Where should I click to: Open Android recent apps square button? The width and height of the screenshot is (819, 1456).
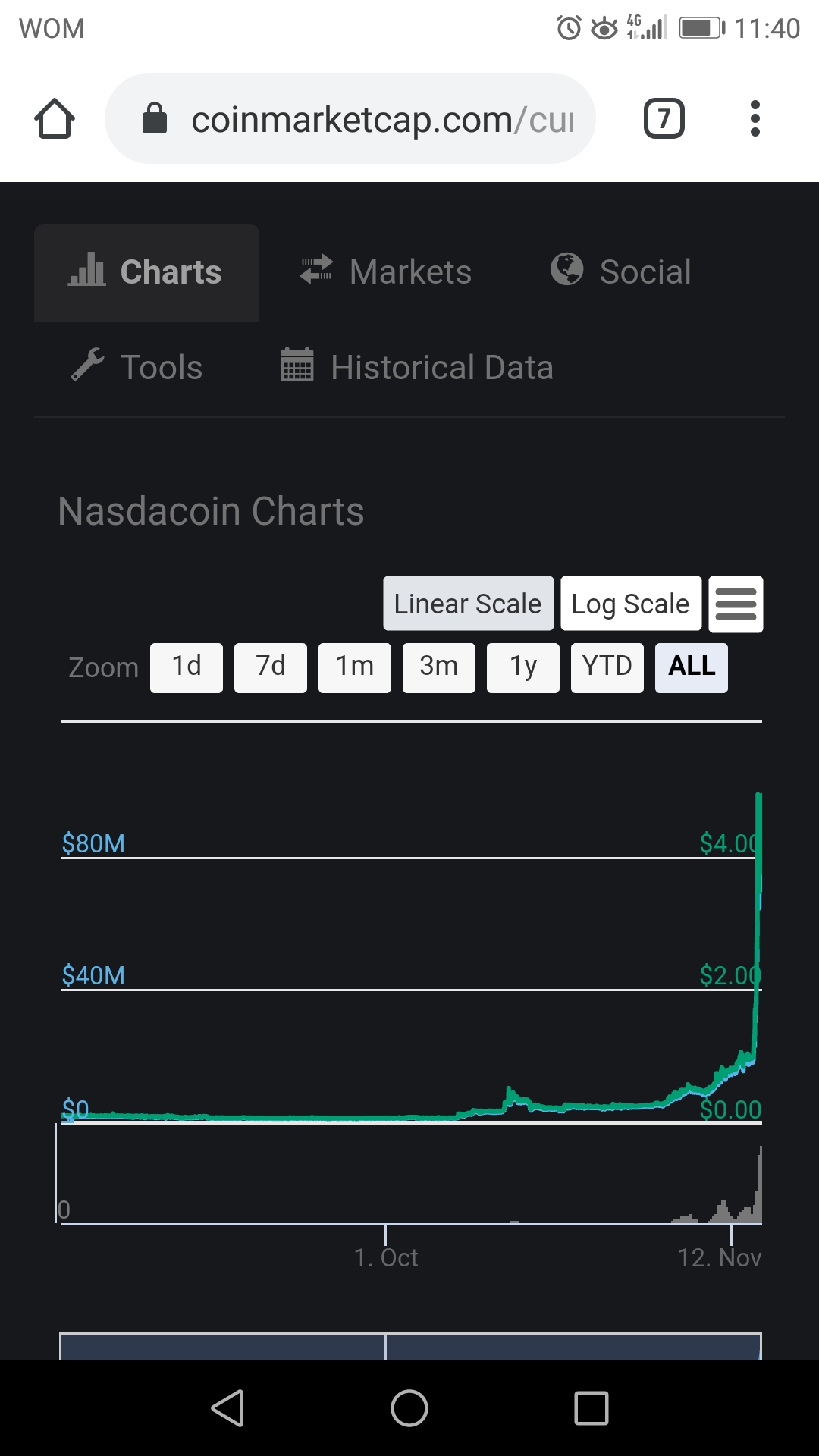[591, 1408]
